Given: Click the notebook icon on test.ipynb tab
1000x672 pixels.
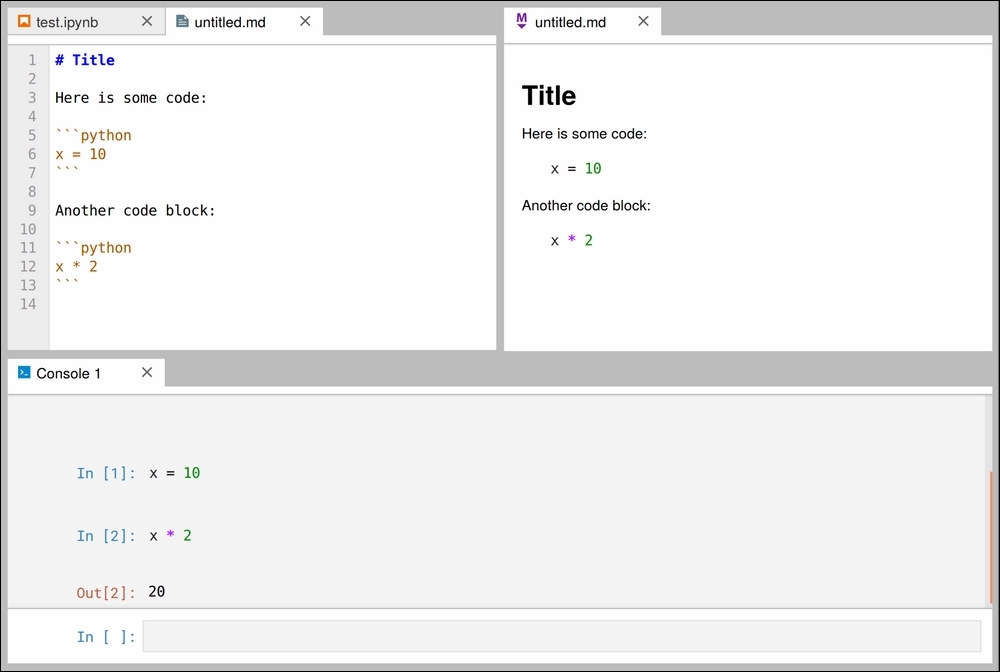Looking at the screenshot, I should 24,22.
